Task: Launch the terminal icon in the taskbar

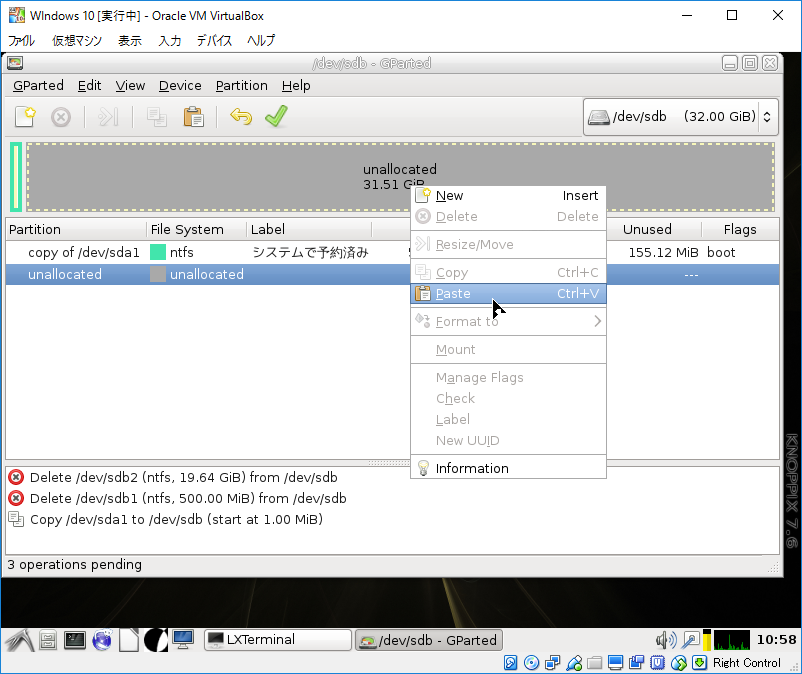Action: 75,640
